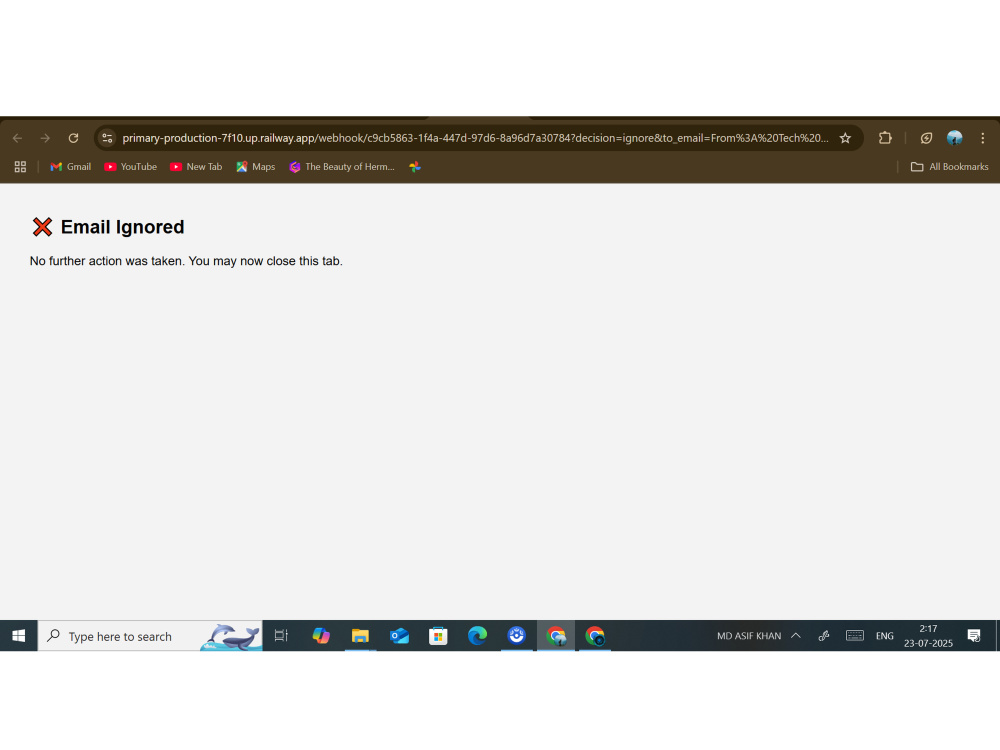Open the All Bookmarks folder
This screenshot has width=1000, height=750.
coord(950,166)
